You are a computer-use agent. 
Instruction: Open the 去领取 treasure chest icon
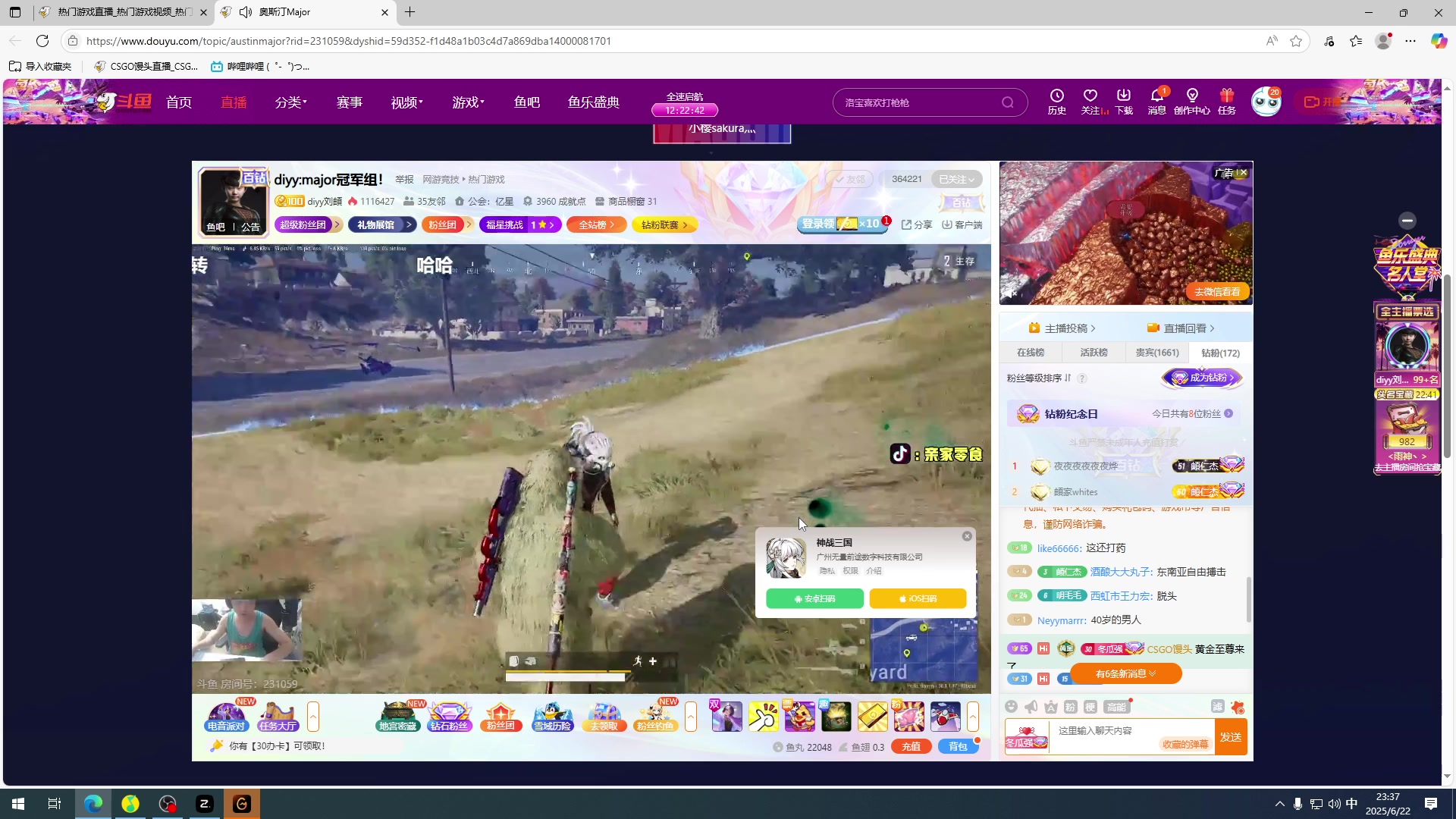[x=604, y=717]
